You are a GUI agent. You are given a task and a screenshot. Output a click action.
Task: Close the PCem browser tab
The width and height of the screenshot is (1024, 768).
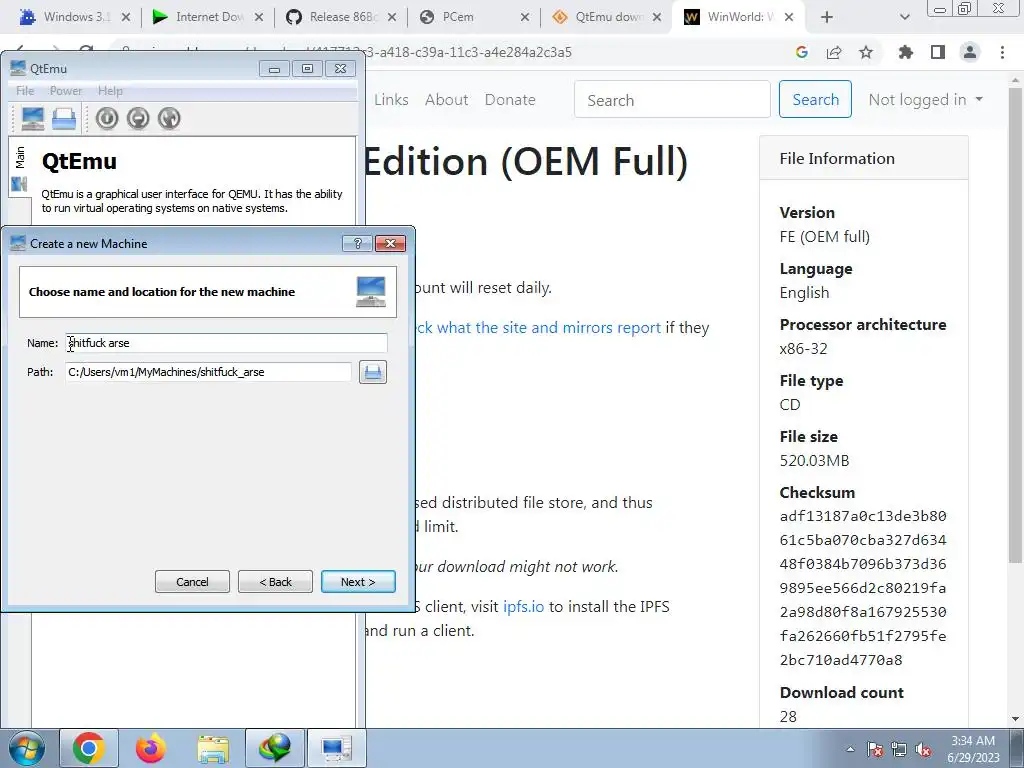pyautogui.click(x=525, y=17)
